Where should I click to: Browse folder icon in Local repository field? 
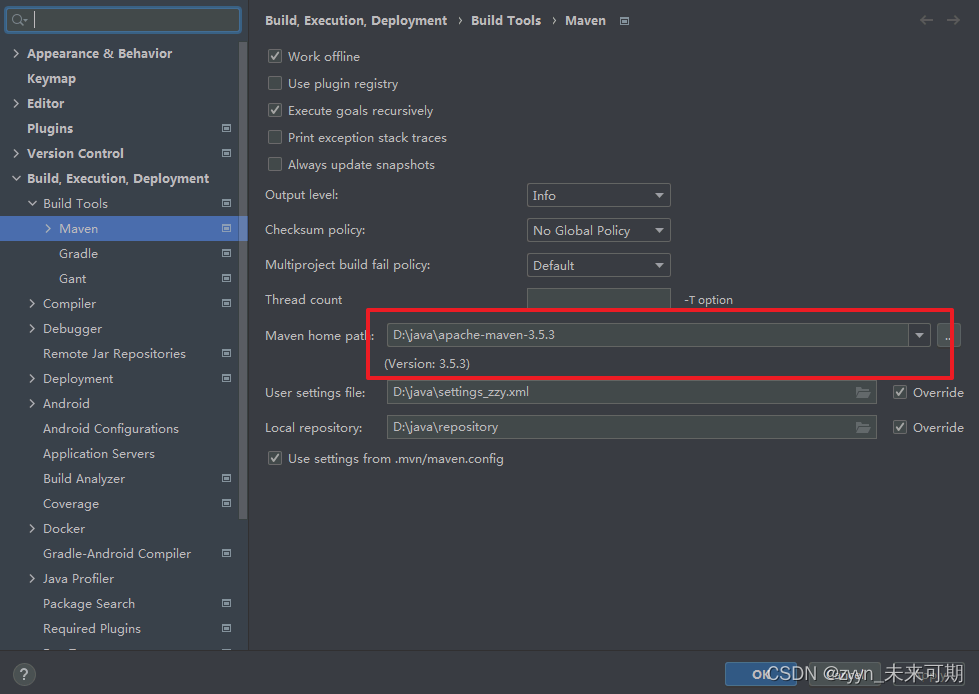coord(863,427)
